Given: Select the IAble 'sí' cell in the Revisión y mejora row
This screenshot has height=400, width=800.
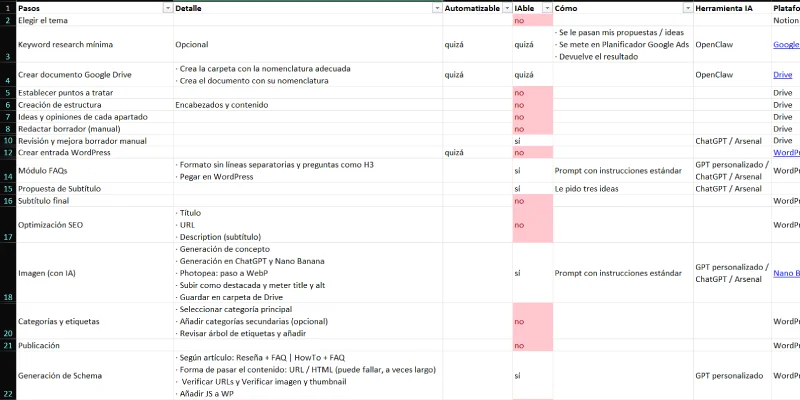Looking at the screenshot, I should click(533, 141).
